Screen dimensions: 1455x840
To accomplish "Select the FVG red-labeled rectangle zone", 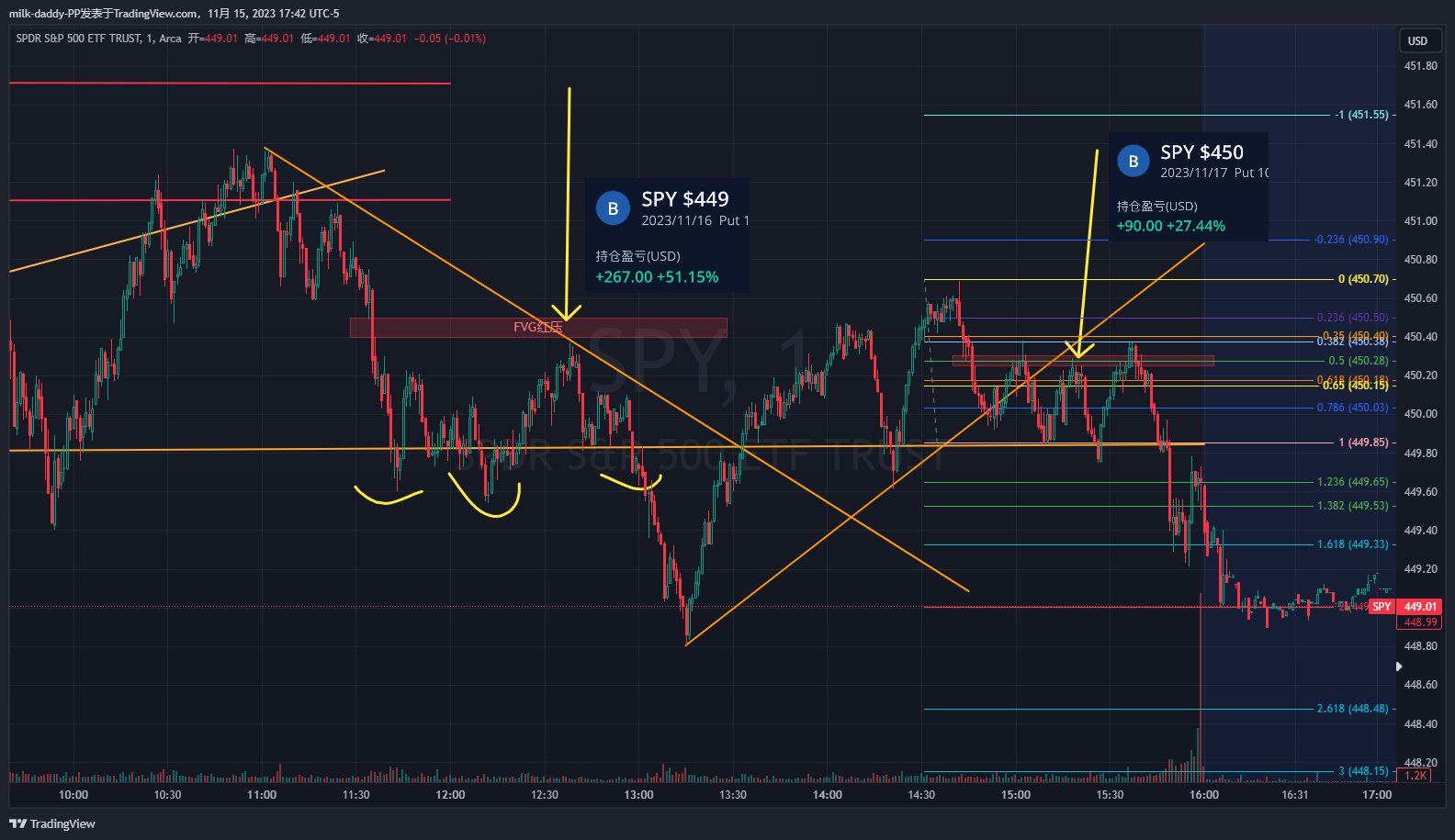I will (538, 328).
